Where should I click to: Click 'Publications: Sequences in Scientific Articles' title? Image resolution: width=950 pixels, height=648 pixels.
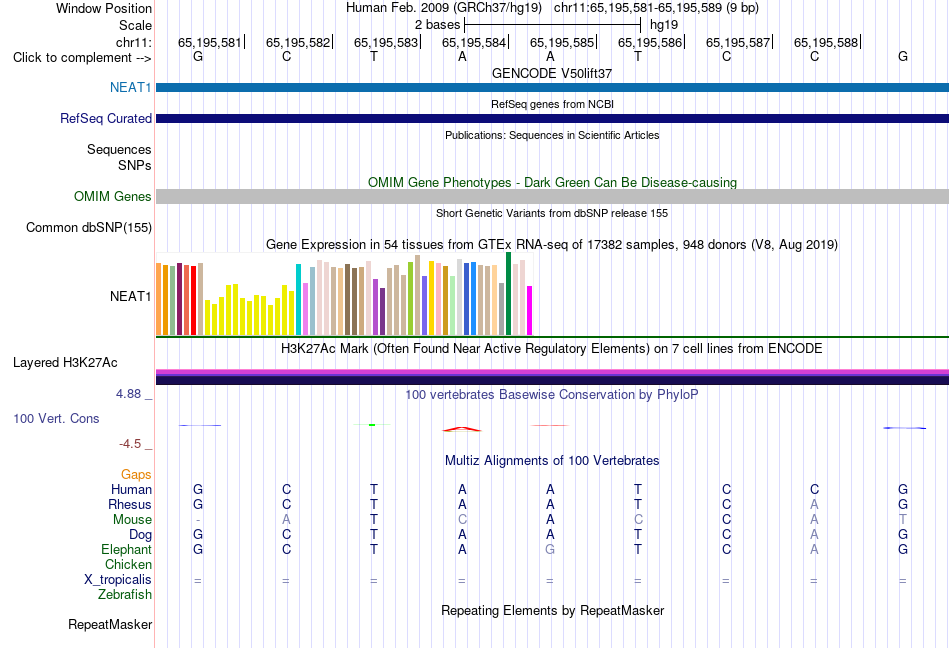coord(552,135)
